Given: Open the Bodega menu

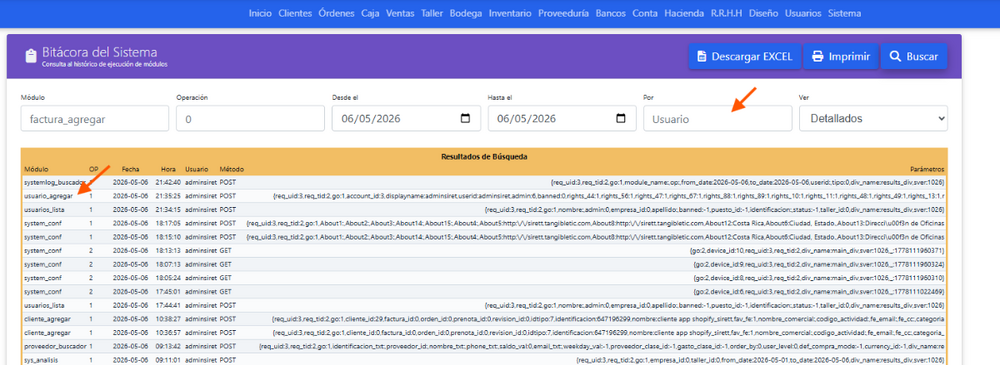Looking at the screenshot, I should point(466,13).
